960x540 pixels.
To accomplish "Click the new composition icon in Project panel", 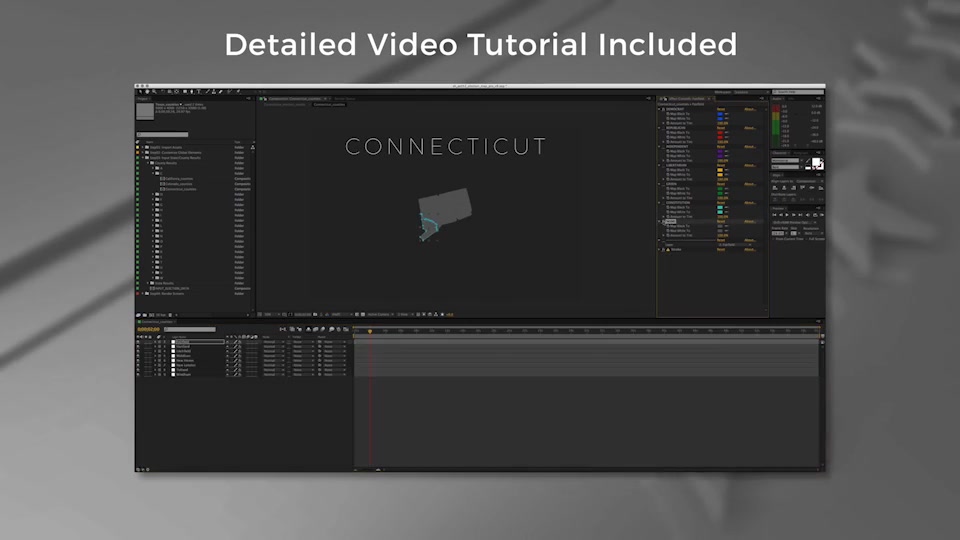I will click(152, 315).
